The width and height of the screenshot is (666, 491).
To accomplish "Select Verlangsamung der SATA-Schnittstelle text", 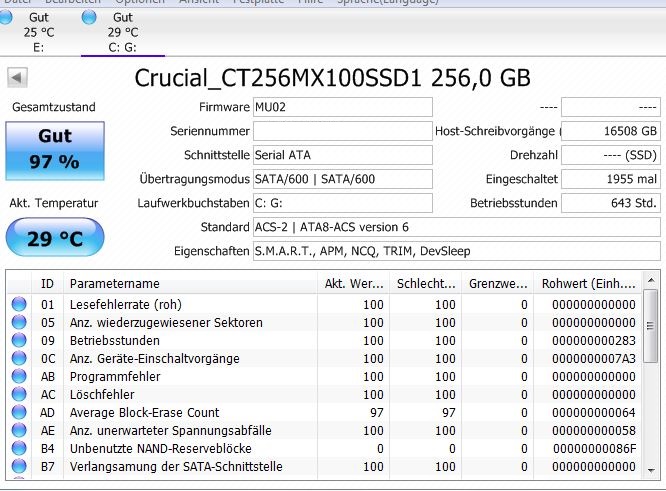I will [x=176, y=467].
